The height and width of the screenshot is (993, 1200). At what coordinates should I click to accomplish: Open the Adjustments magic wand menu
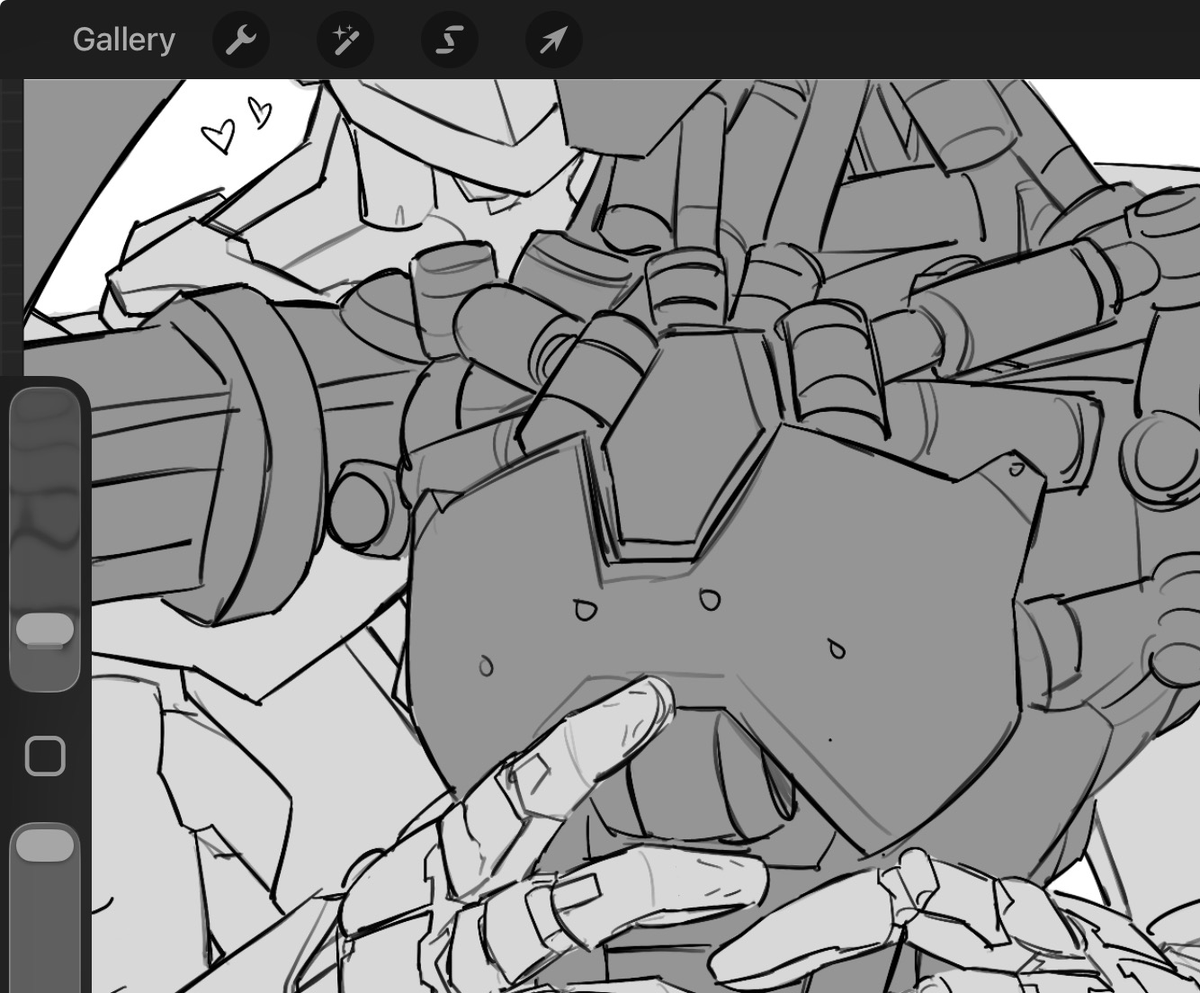[345, 40]
